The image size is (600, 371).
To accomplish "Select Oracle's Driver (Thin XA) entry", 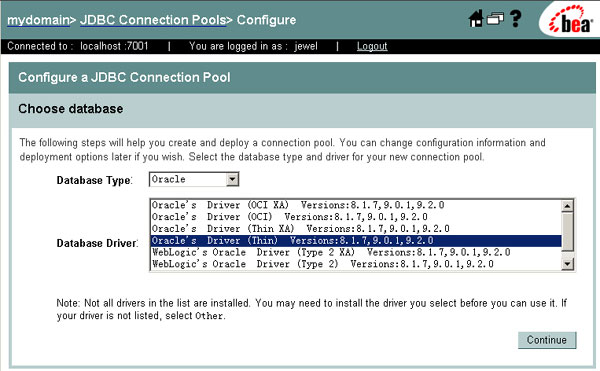I will pyautogui.click(x=356, y=229).
